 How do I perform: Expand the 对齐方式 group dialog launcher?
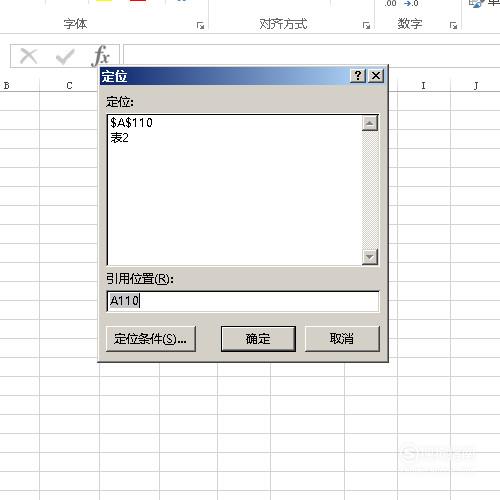(366, 25)
